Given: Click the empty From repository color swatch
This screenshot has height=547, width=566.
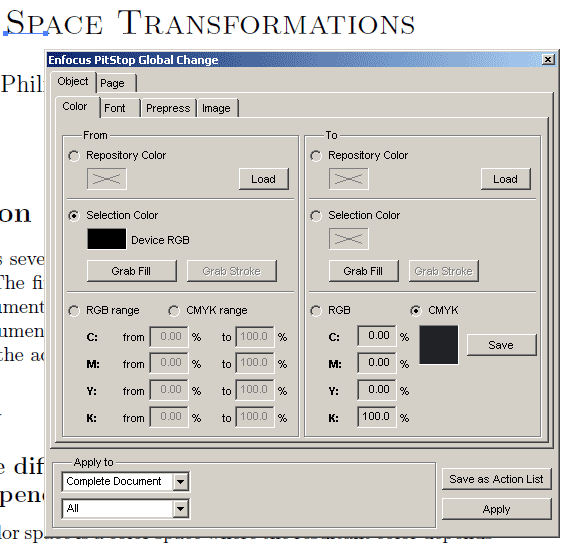Looking at the screenshot, I should [107, 179].
